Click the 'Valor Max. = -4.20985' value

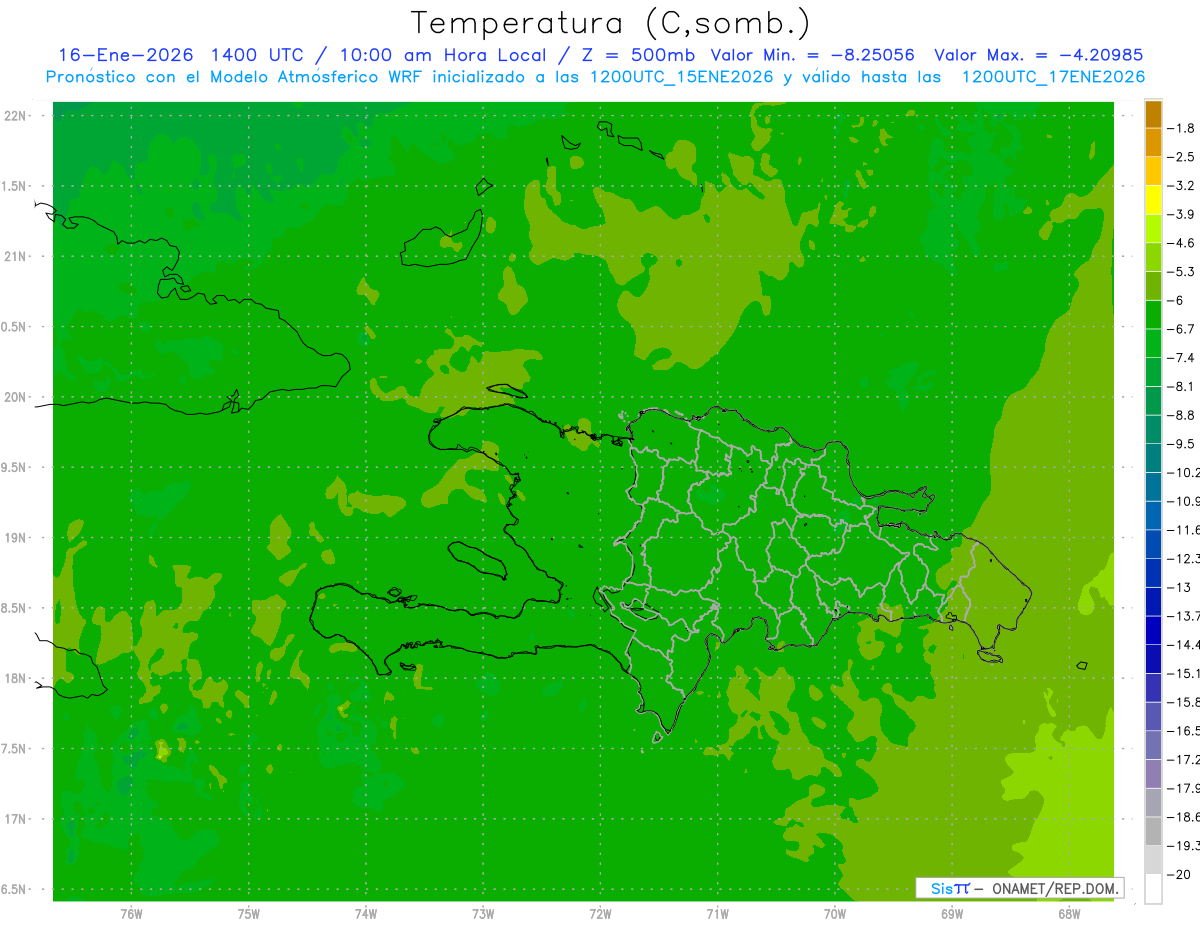(1038, 55)
